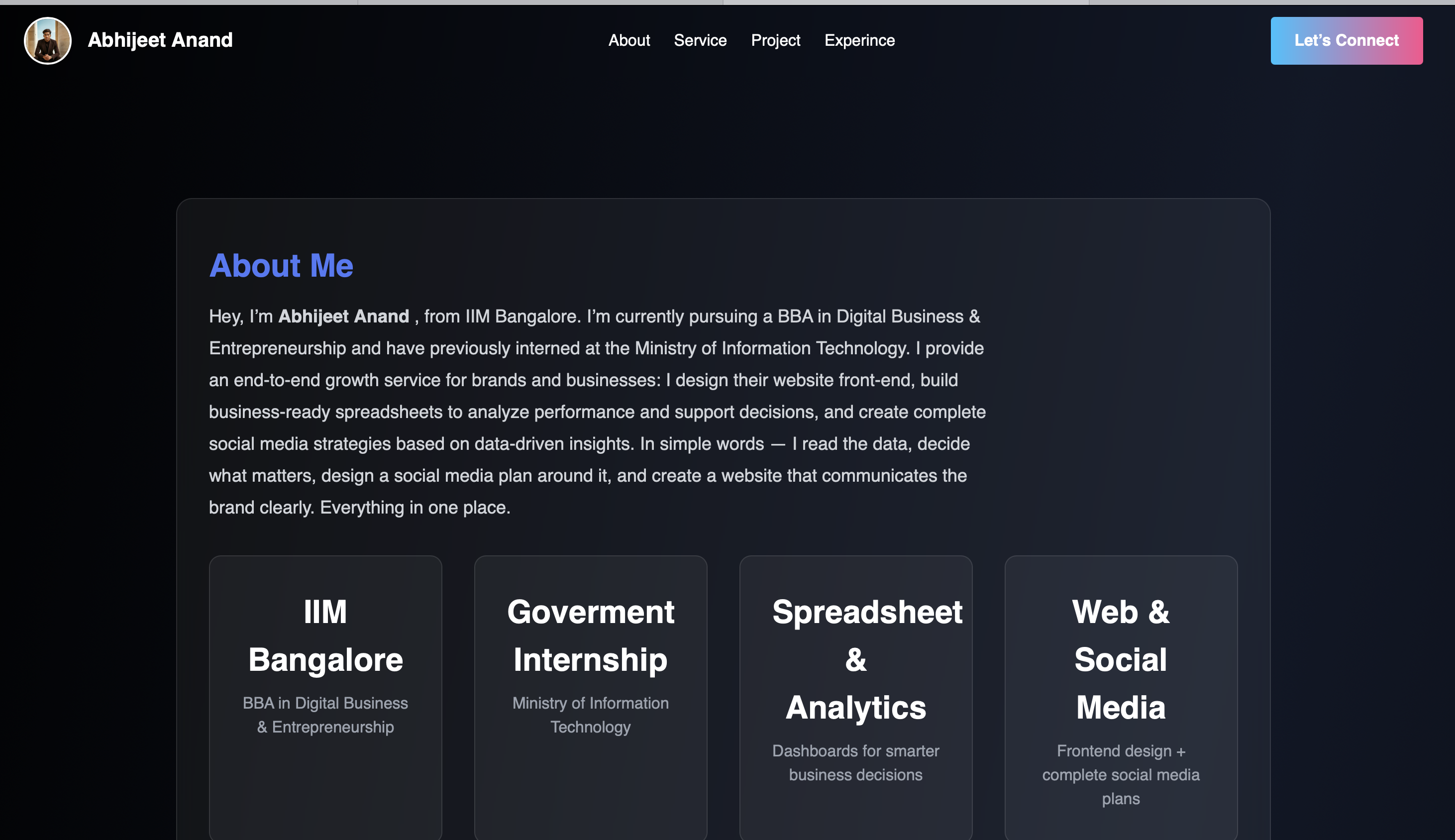Open the About nav link

[x=629, y=40]
